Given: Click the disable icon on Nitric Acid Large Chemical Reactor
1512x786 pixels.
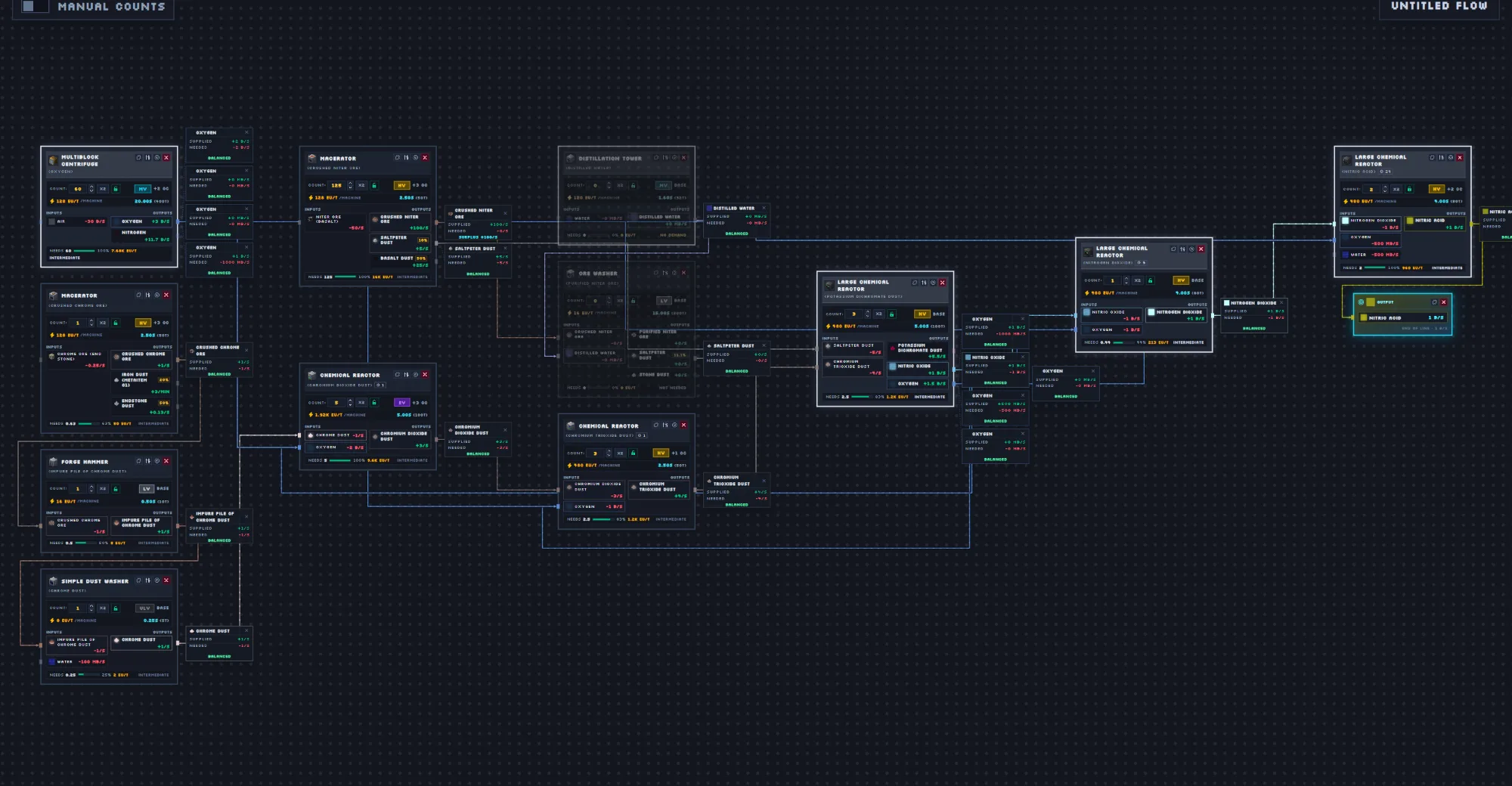Looking at the screenshot, I should 1451,158.
